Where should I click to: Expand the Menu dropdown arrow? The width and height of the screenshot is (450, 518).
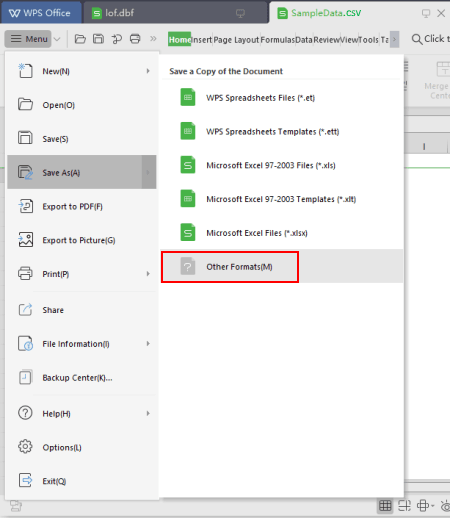click(x=57, y=39)
